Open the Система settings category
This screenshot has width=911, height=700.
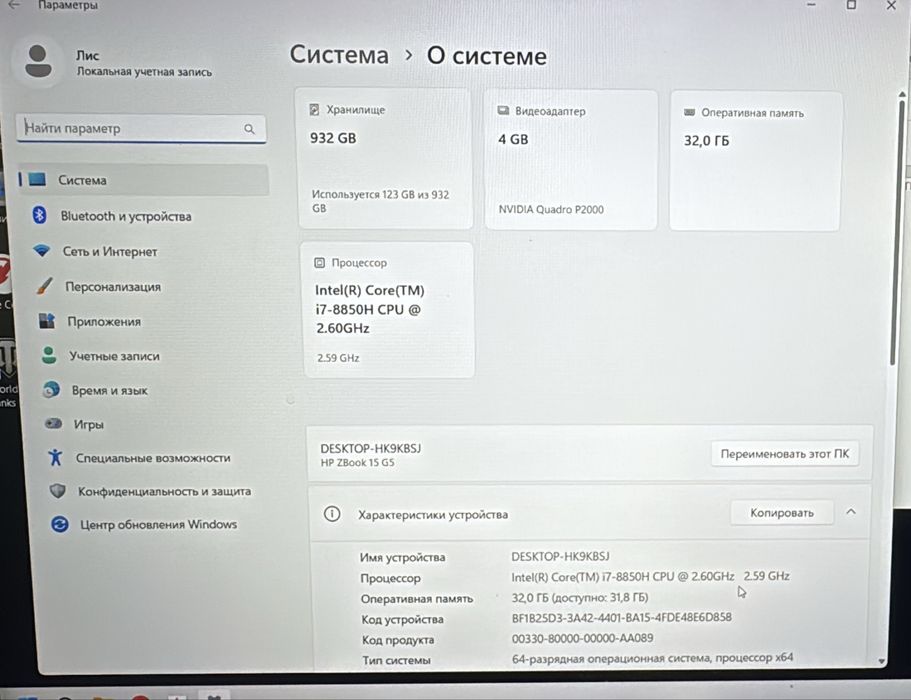(x=144, y=180)
